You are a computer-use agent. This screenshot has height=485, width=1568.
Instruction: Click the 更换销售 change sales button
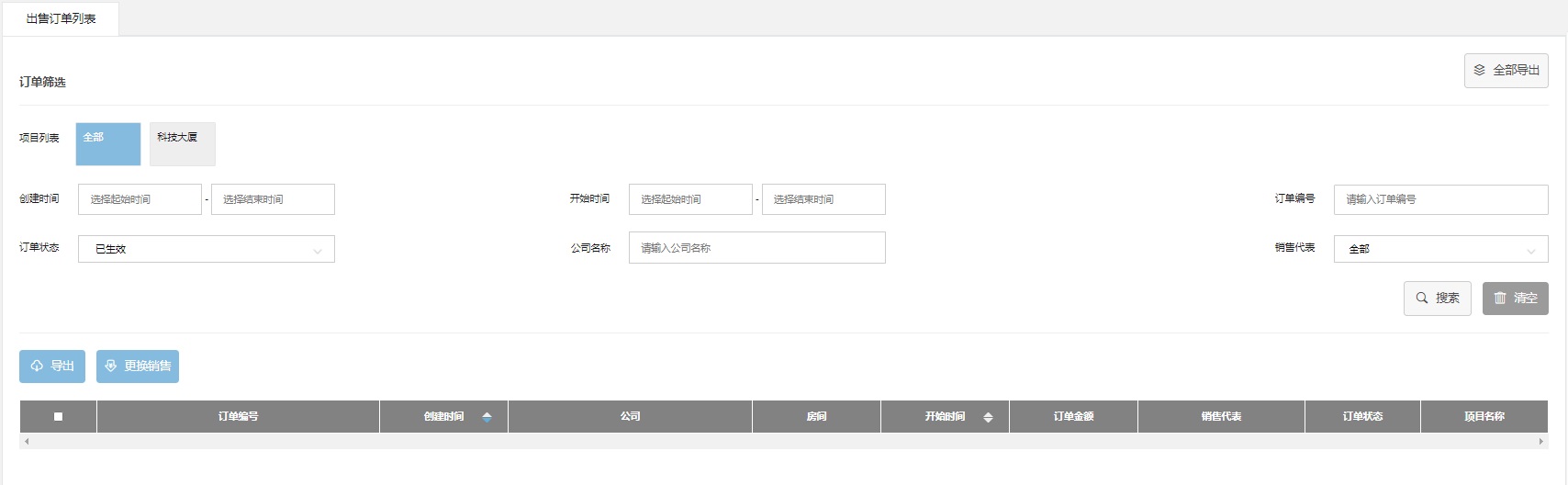[138, 367]
